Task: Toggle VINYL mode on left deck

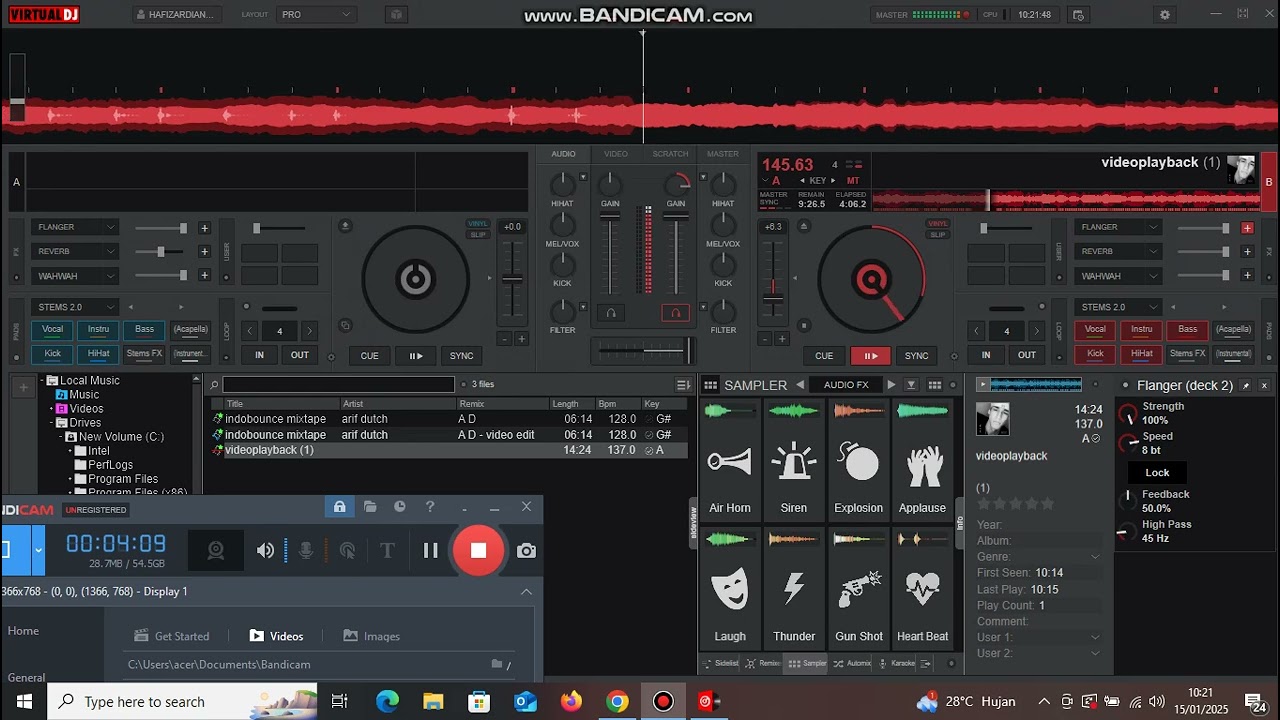Action: point(478,224)
